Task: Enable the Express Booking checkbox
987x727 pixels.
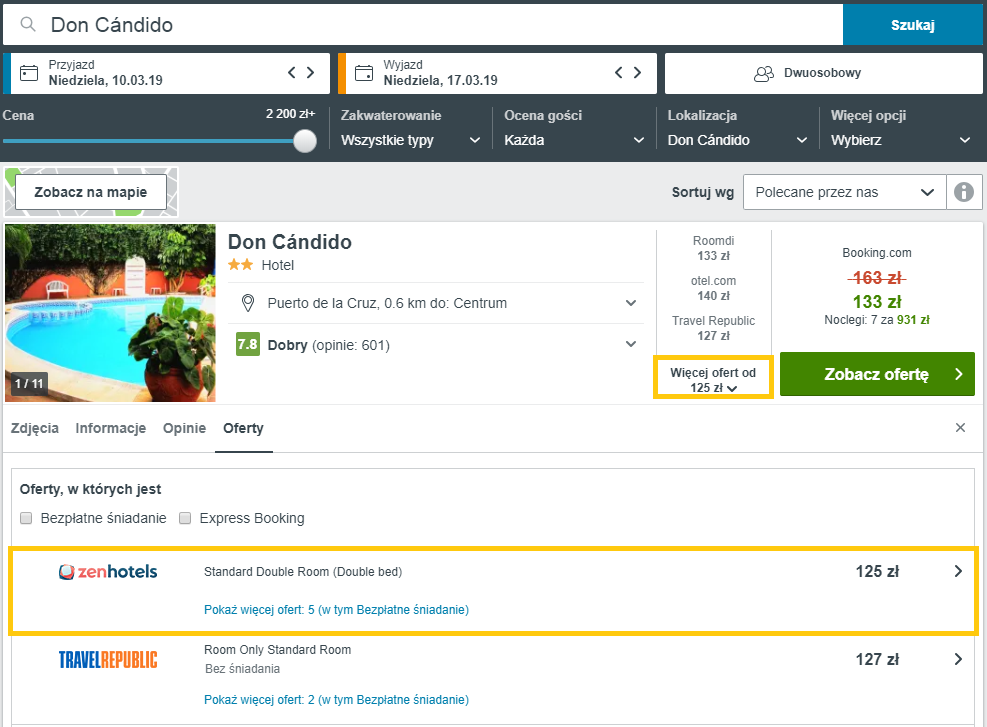Action: [x=185, y=518]
